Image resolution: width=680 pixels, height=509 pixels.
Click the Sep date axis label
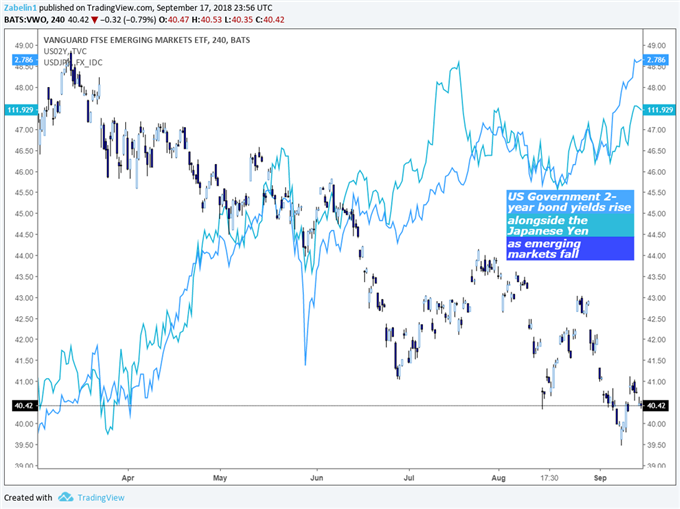(x=600, y=478)
